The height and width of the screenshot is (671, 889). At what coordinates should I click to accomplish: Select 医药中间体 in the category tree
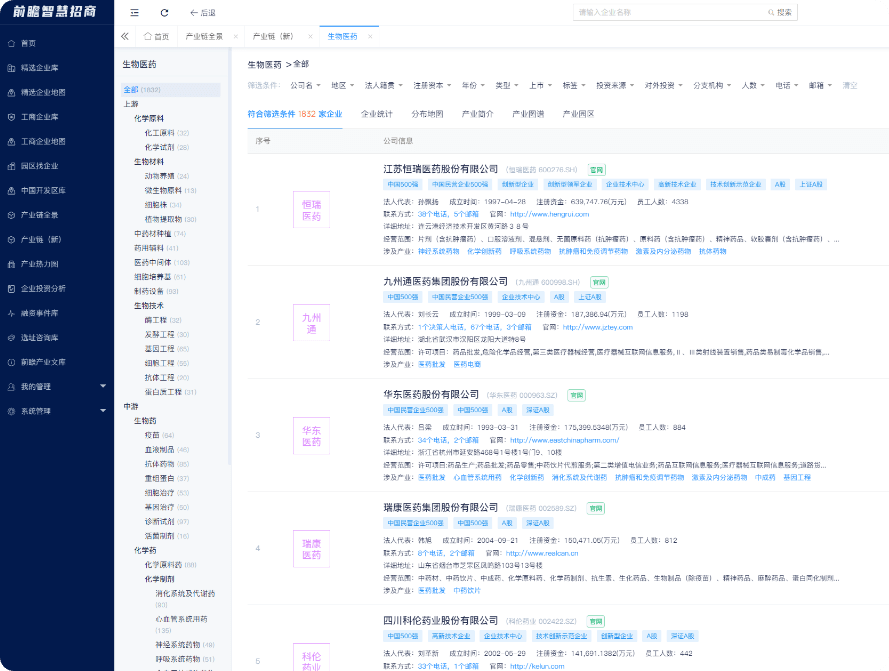(162, 263)
